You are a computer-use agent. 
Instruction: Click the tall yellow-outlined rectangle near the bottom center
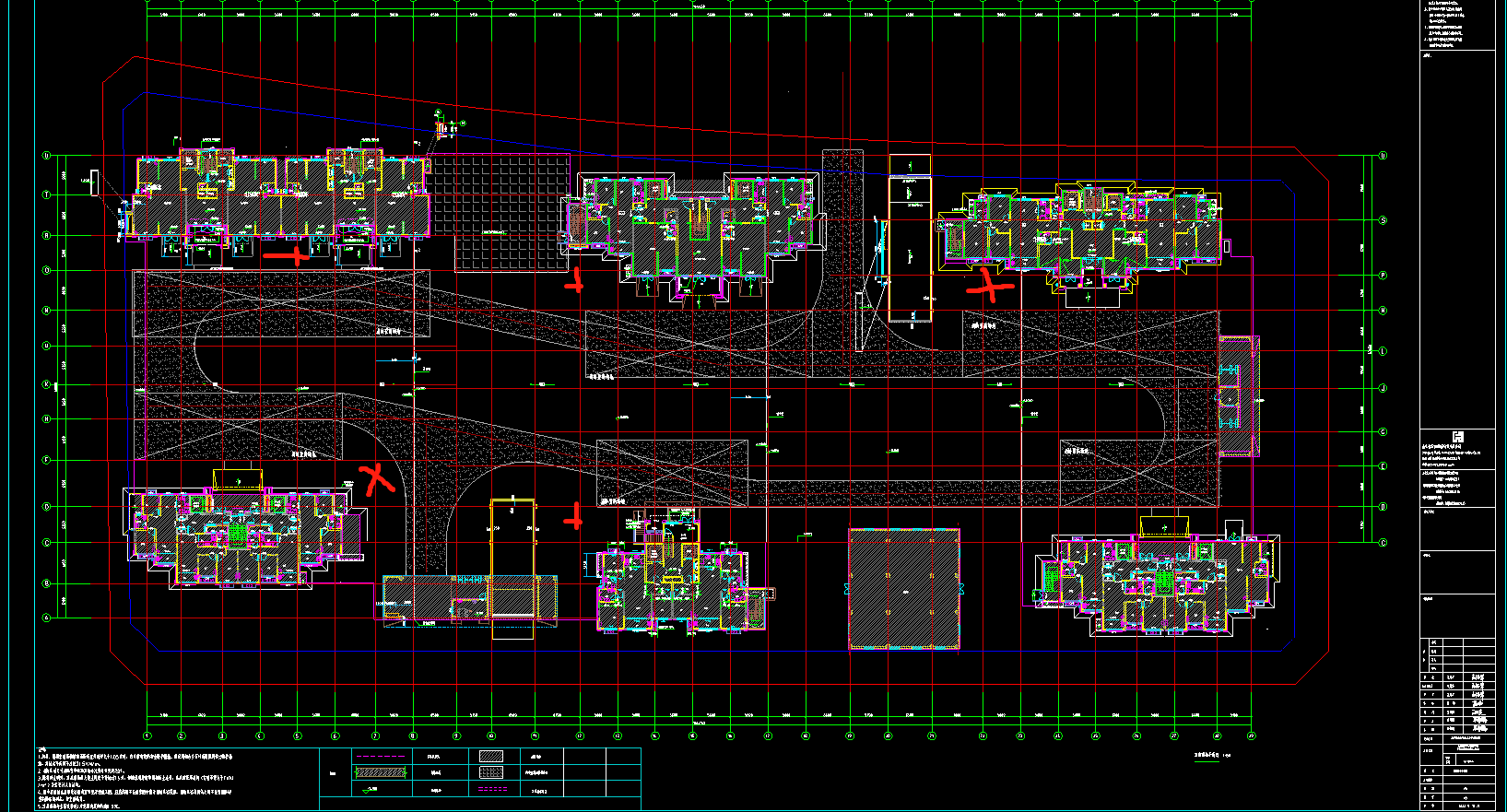click(512, 569)
